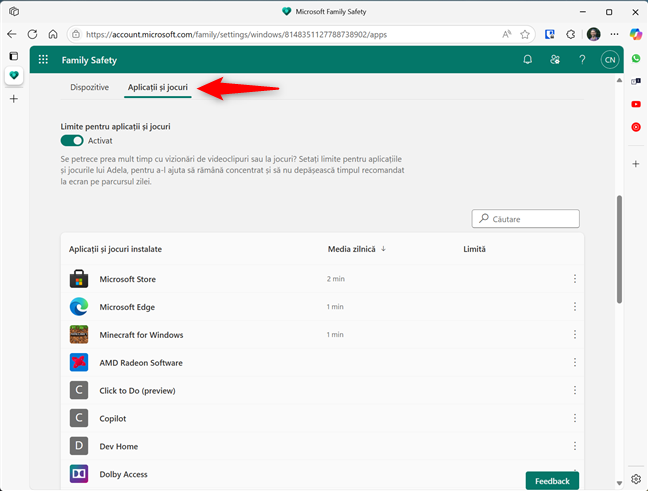Open Dev Home app details
The height and width of the screenshot is (491, 648).
coord(119,446)
